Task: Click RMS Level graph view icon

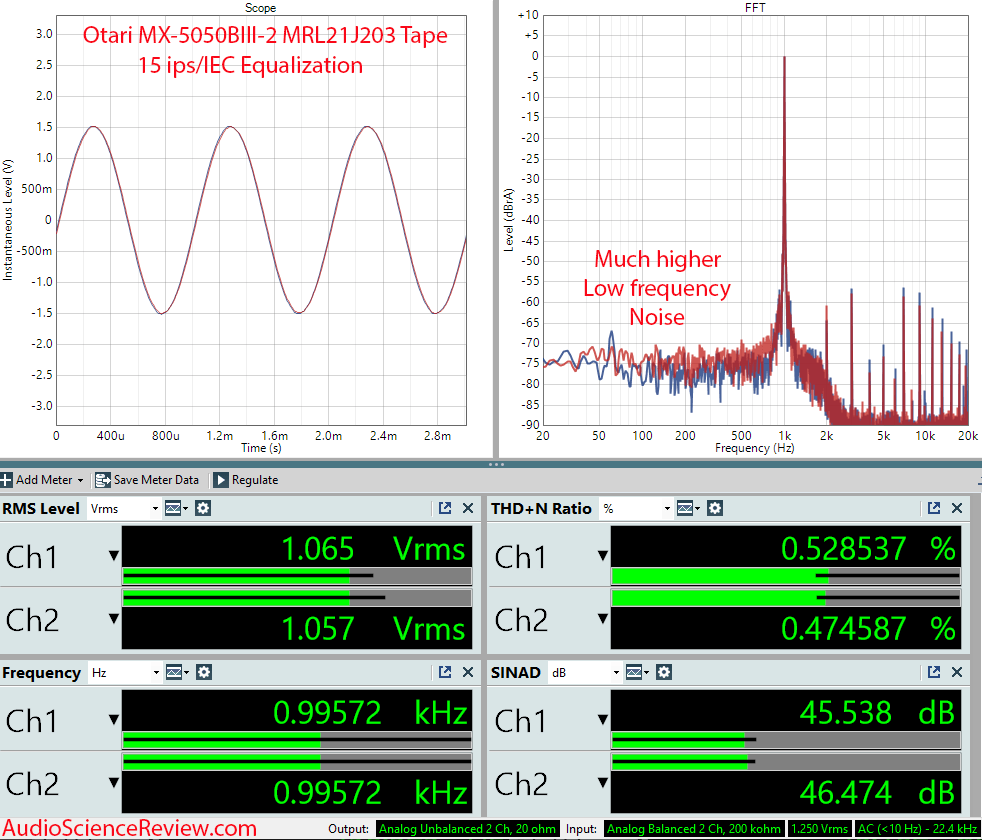Action: (x=175, y=508)
